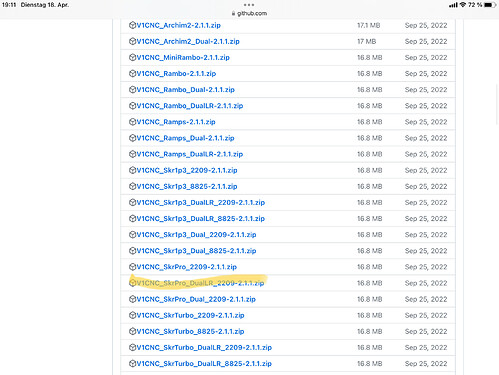Image resolution: width=499 pixels, height=375 pixels.
Task: Open V1CNC_Archim2-2.1.1.zip download link
Action: click(179, 25)
